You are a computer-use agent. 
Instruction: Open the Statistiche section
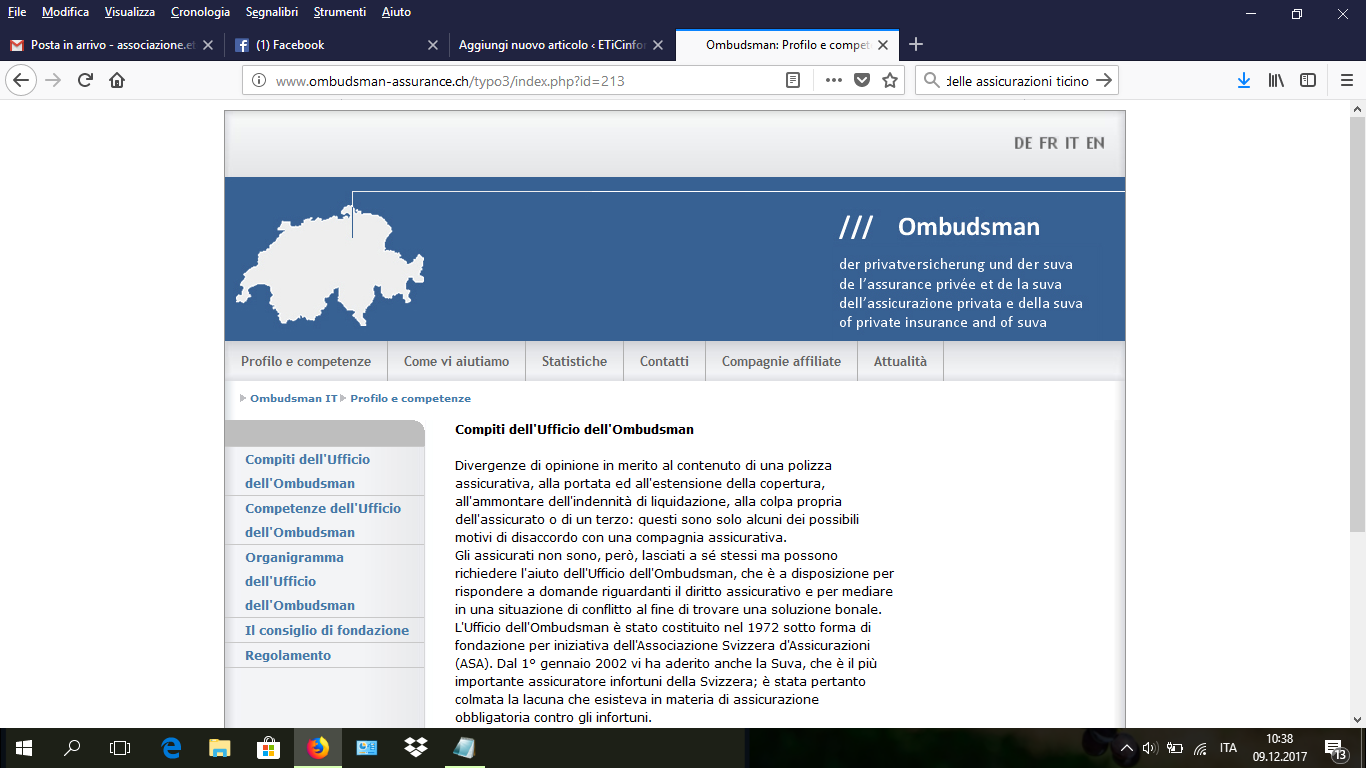click(x=574, y=361)
